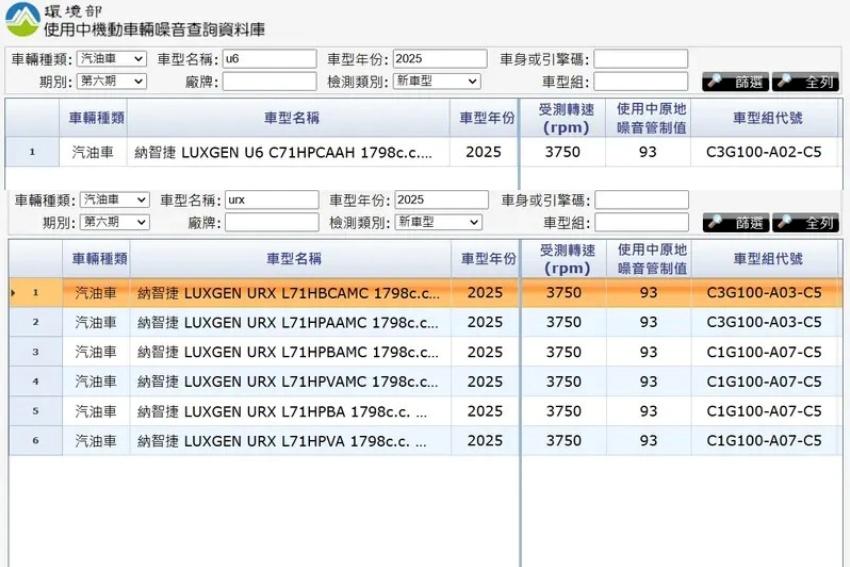The image size is (850, 567).
Task: Click 全列 button in the u6 search form
Action: coord(806,82)
